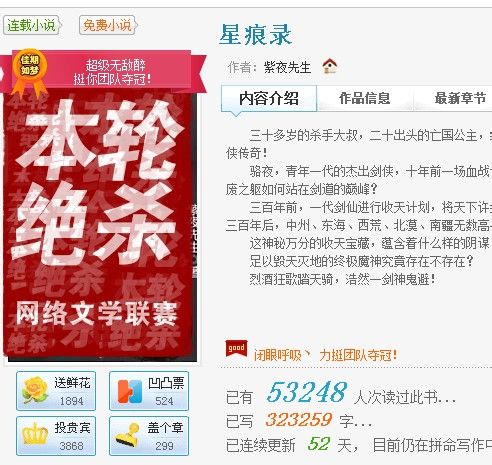Open the 内容介绍 tab
The image size is (492, 465).
(x=269, y=99)
